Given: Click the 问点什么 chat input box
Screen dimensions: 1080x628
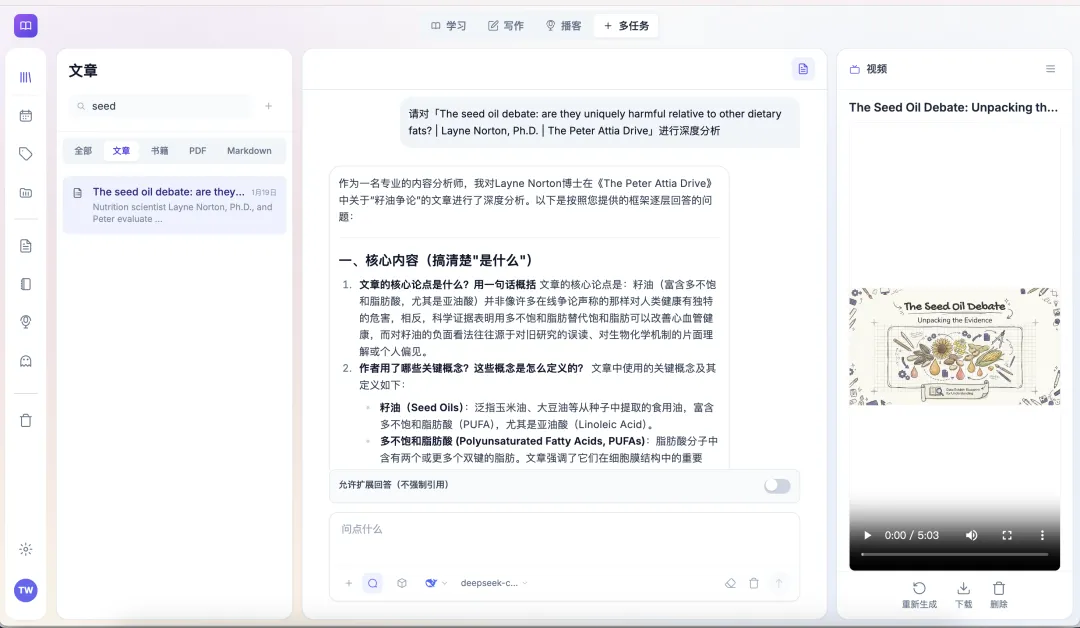Looking at the screenshot, I should (x=563, y=539).
